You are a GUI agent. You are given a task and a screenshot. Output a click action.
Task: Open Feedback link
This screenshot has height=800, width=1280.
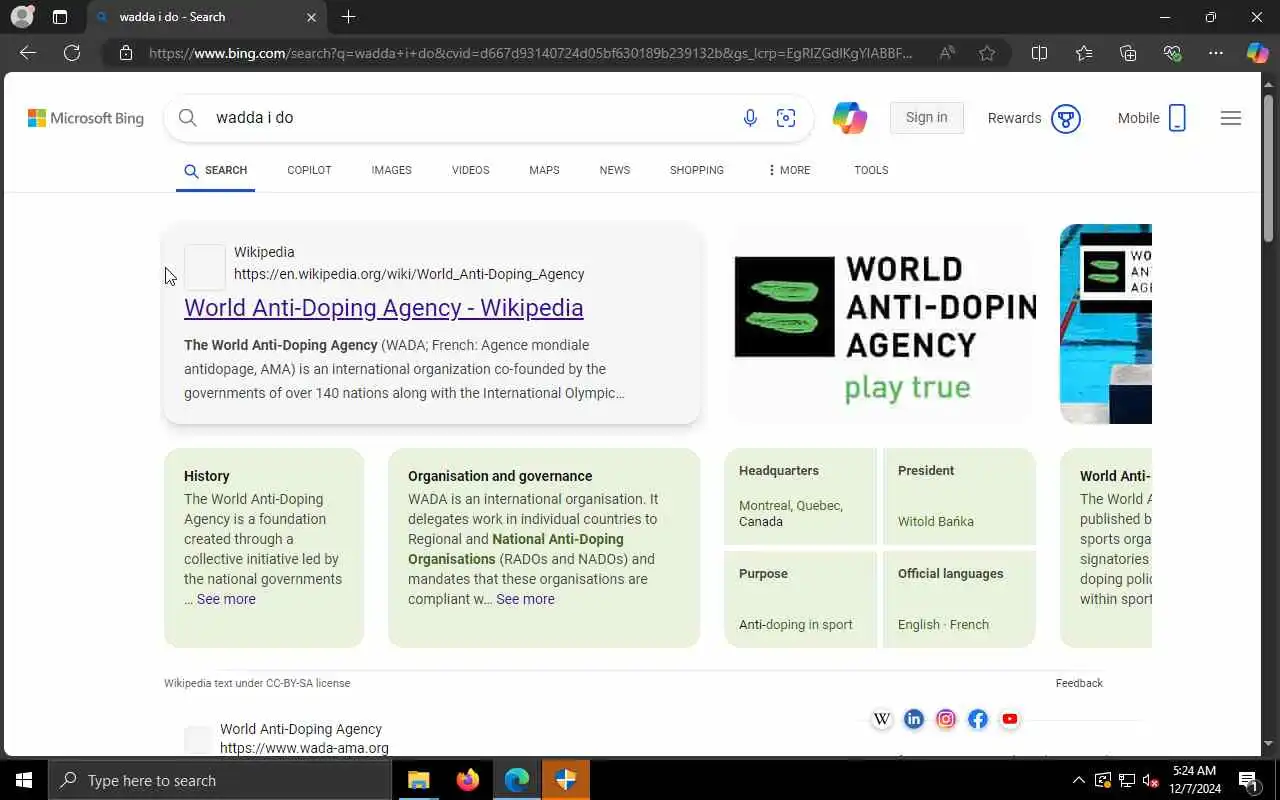pos(1079,683)
